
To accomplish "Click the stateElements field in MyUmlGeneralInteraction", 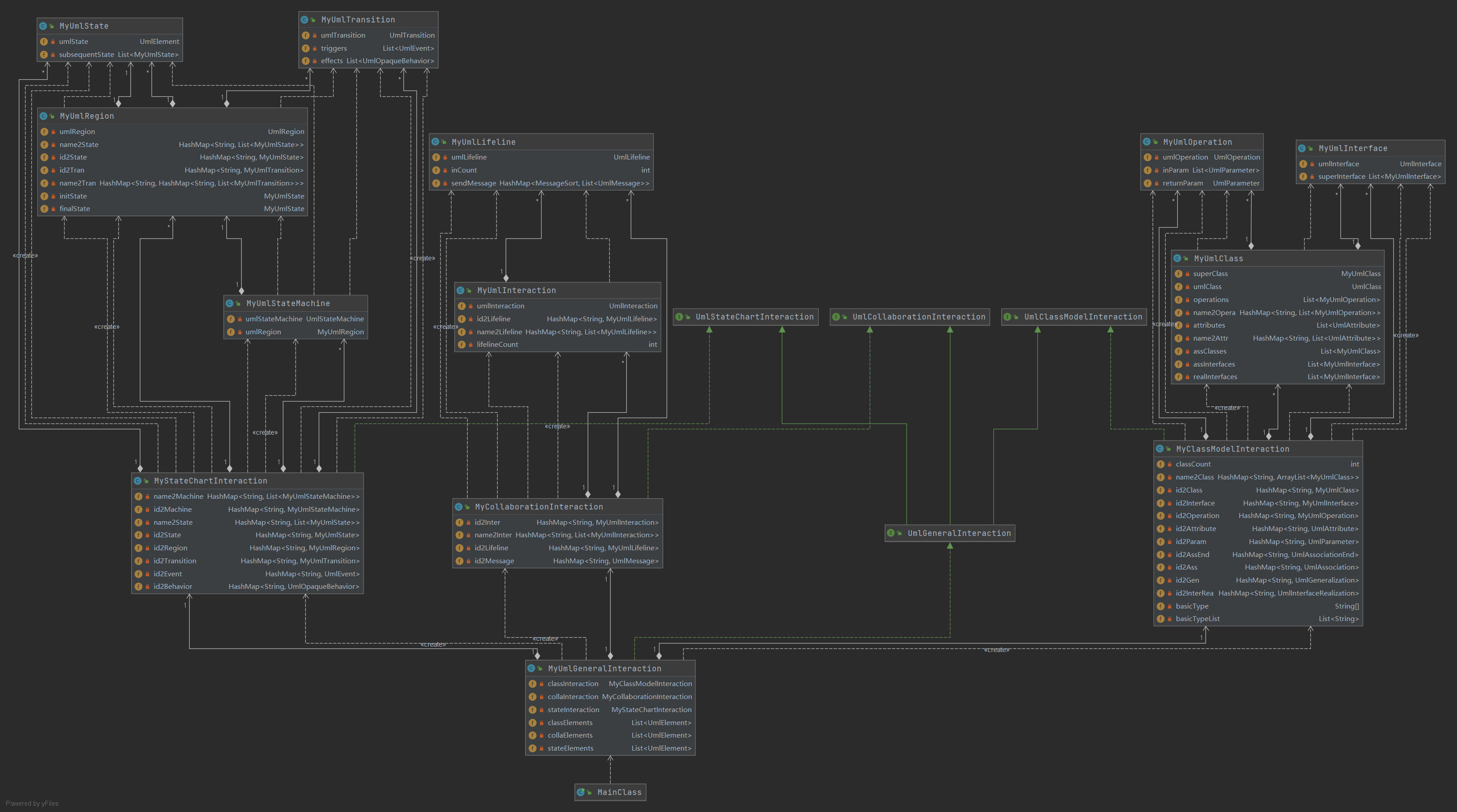I will (x=570, y=748).
